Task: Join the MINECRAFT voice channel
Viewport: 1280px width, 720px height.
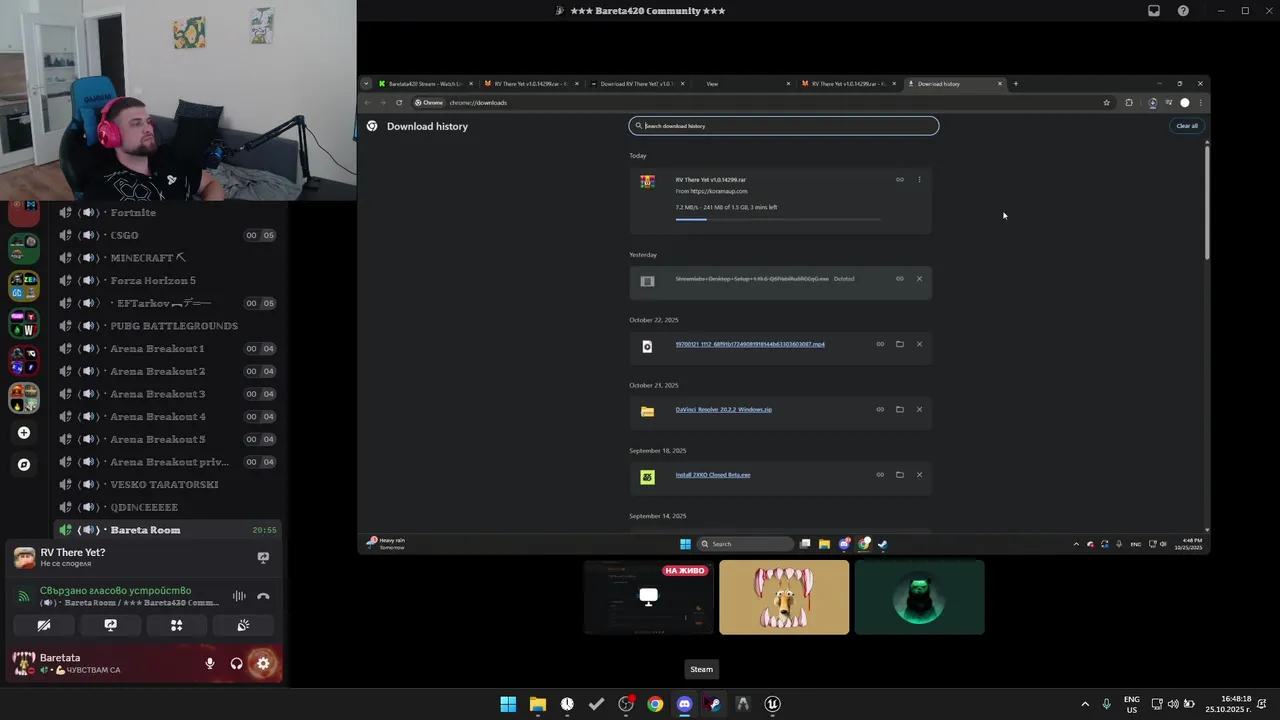Action: click(167, 258)
